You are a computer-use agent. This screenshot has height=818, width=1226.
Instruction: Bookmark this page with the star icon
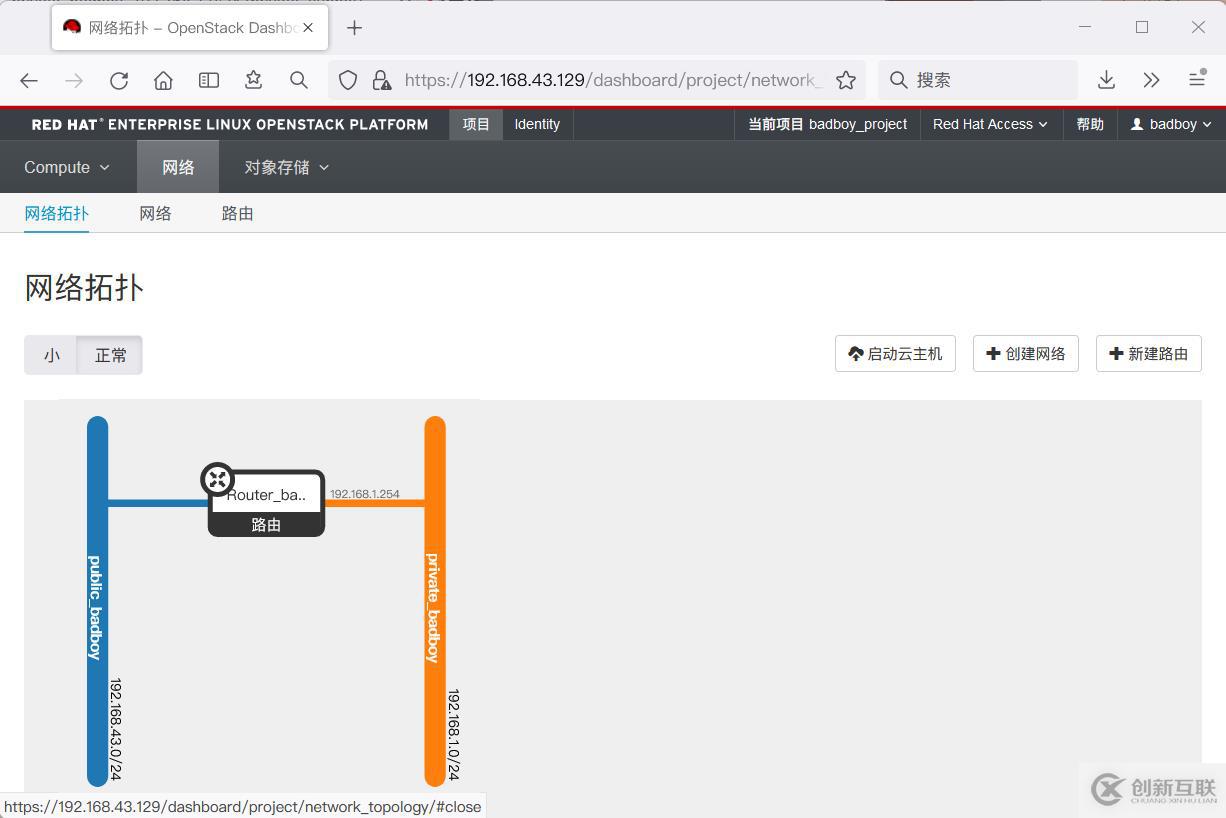point(846,80)
